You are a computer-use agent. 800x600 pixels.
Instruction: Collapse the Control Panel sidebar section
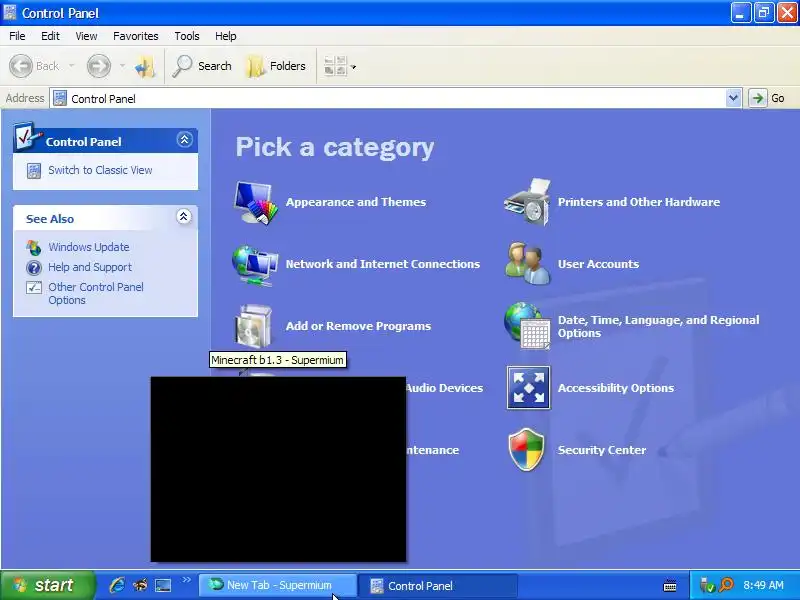pos(184,139)
